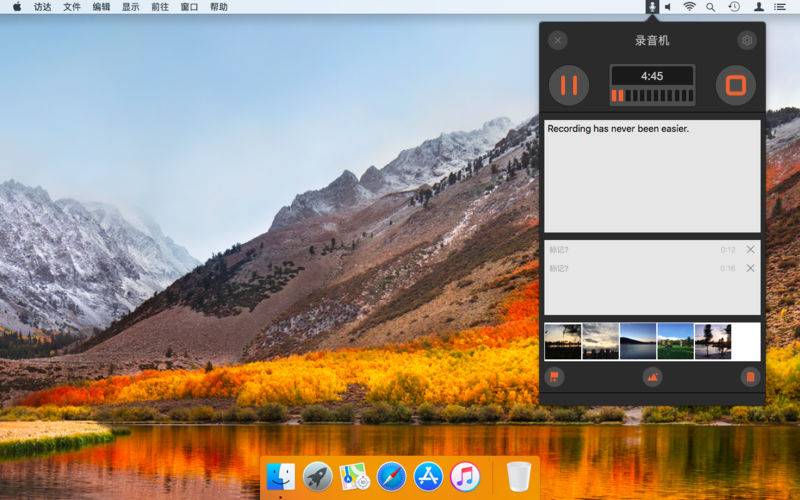This screenshot has height=500, width=800.
Task: Click the 4:45 recording time display
Action: click(652, 76)
